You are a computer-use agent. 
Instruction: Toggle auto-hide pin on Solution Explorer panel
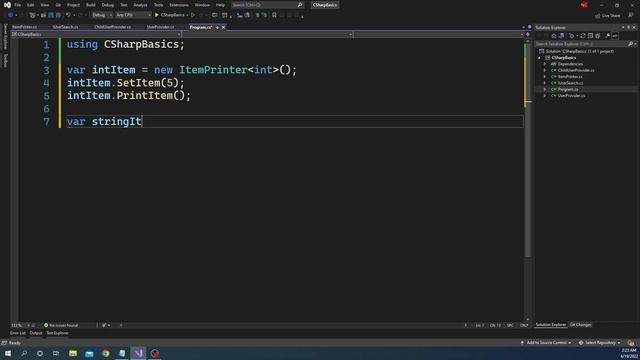coord(629,27)
